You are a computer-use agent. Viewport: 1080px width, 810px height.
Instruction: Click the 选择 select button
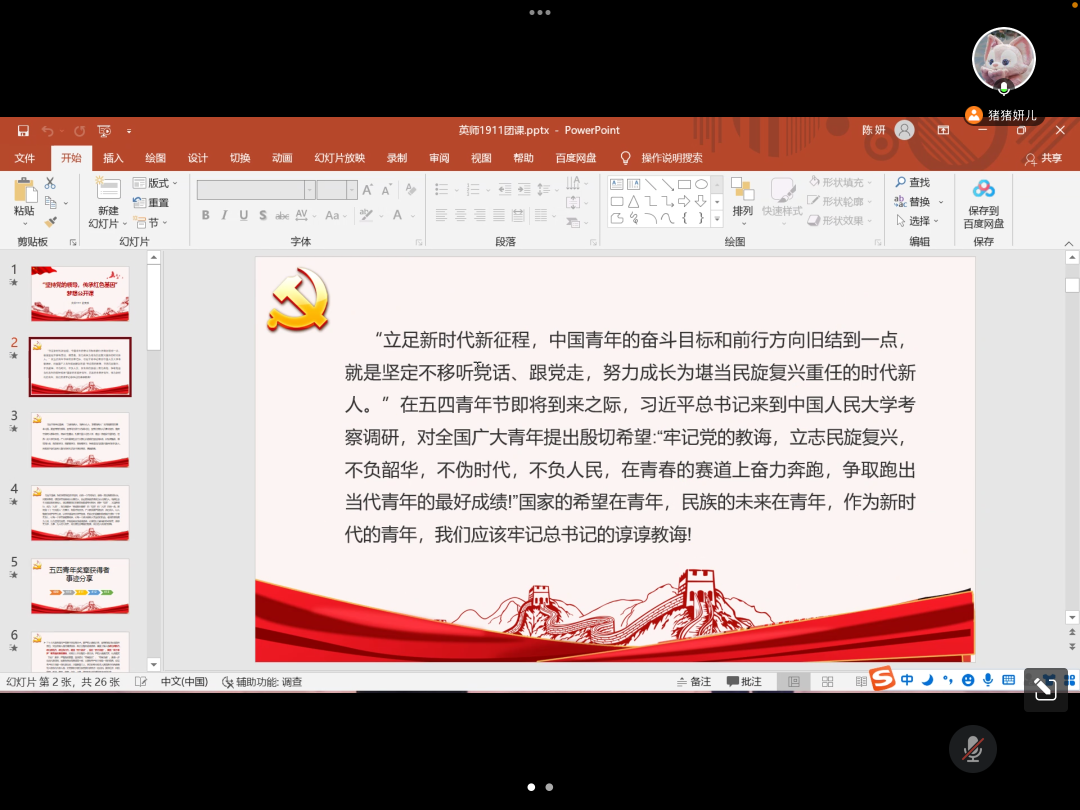917,221
